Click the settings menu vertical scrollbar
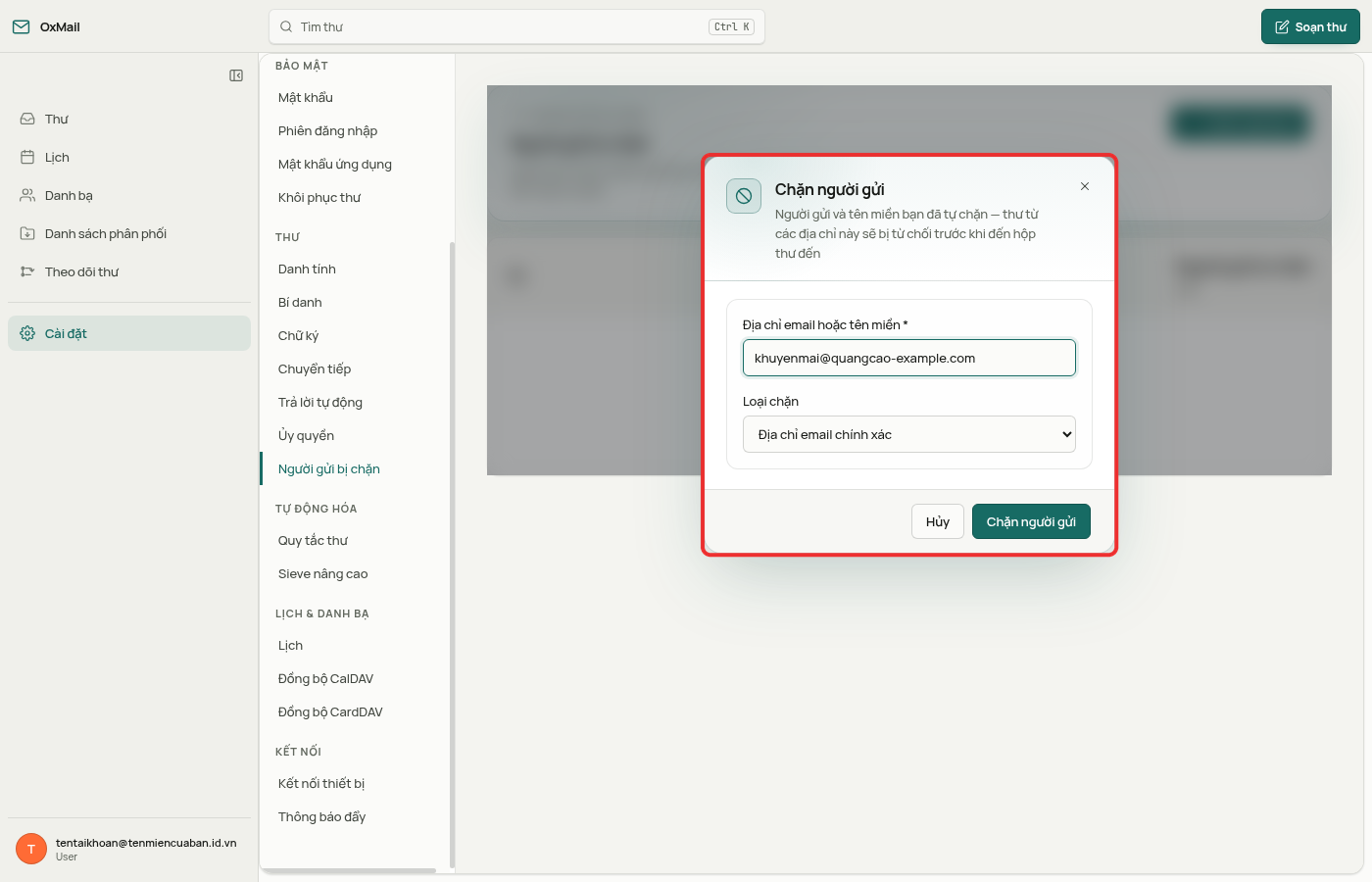 tap(452, 554)
